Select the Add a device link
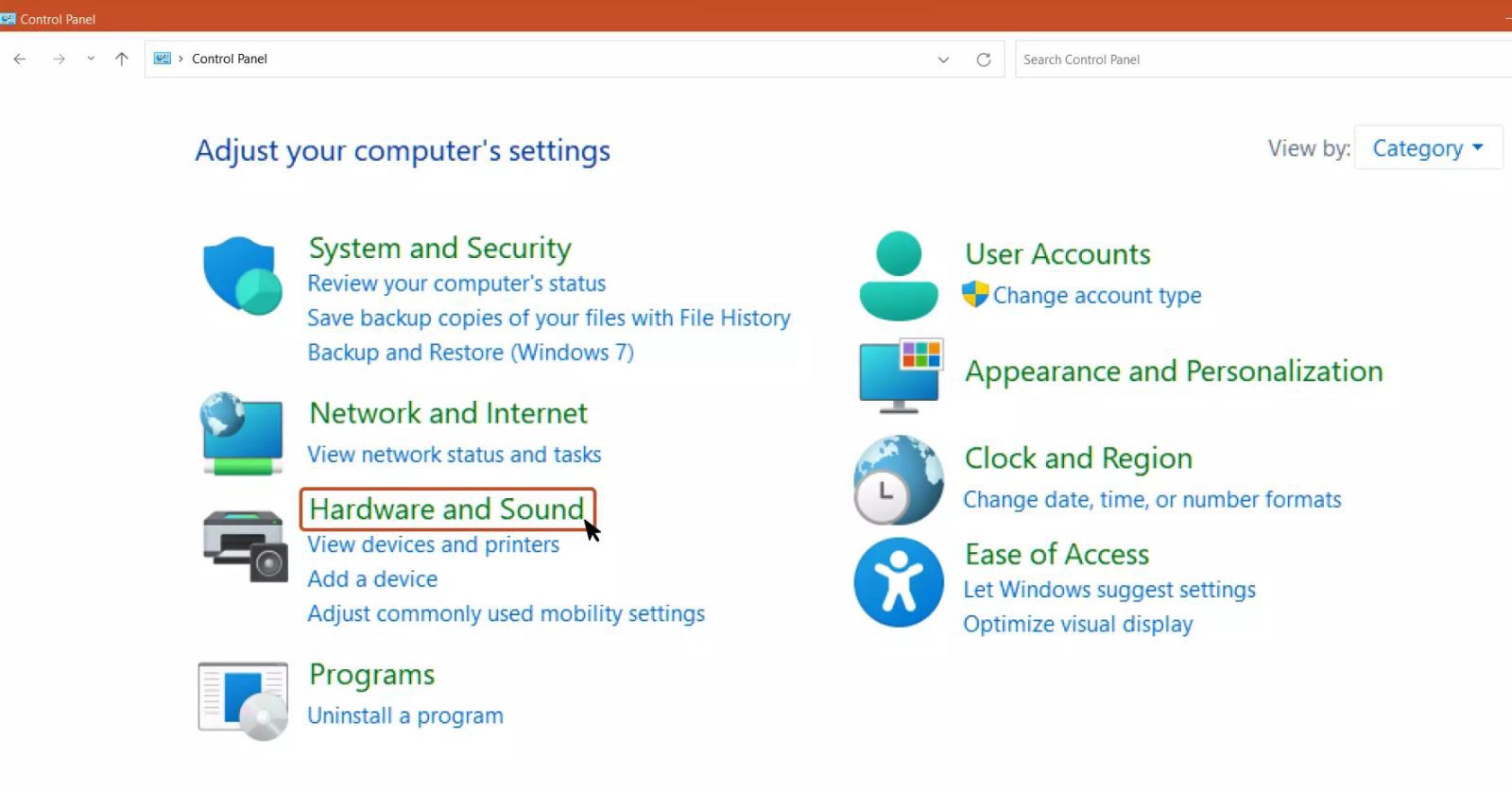This screenshot has height=793, width=1512. click(372, 578)
